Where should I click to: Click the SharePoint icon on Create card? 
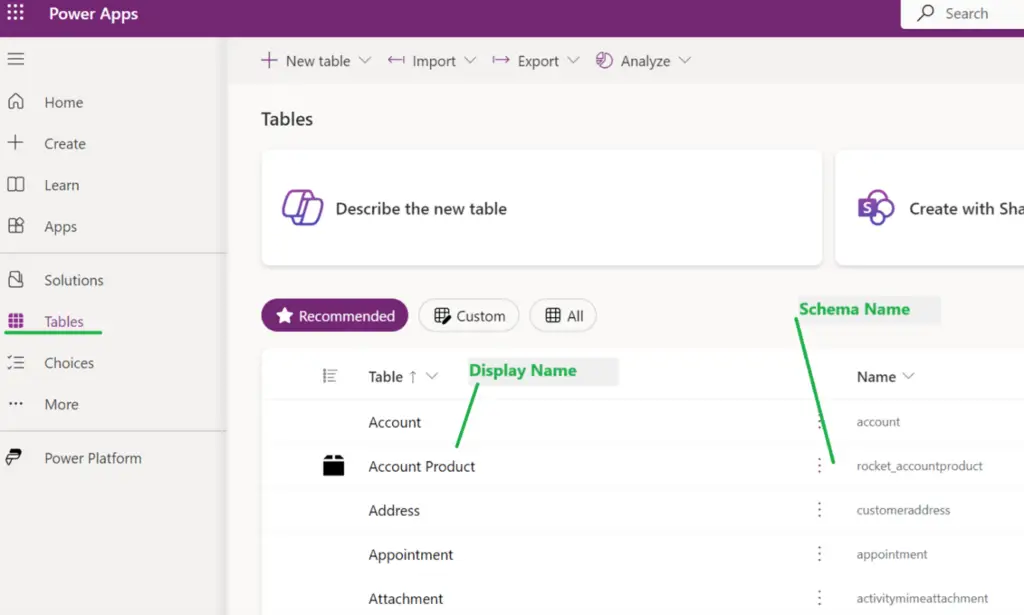click(875, 208)
